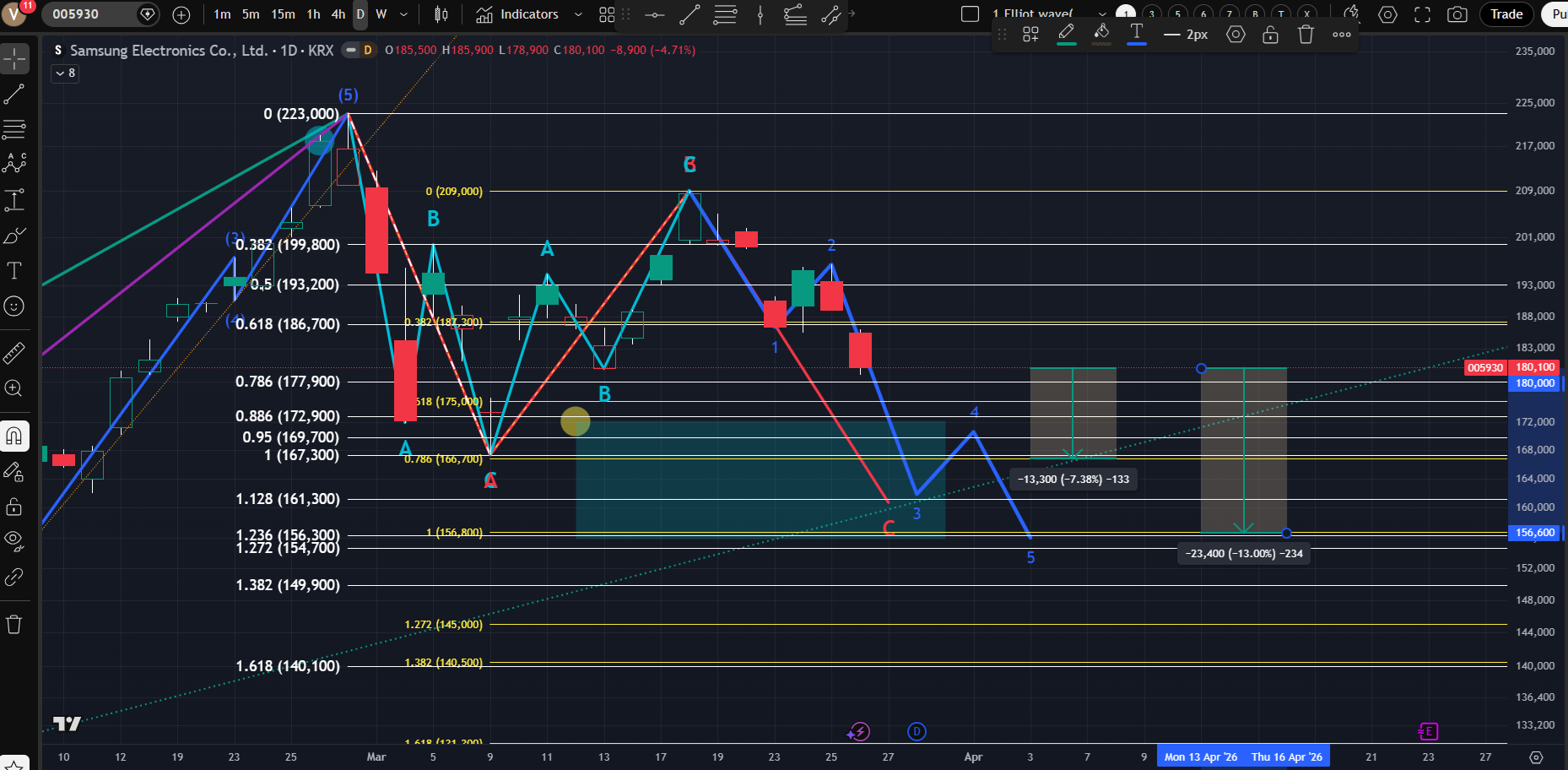This screenshot has height=770, width=1568.
Task: Open the Indicators panel
Action: [x=517, y=14]
